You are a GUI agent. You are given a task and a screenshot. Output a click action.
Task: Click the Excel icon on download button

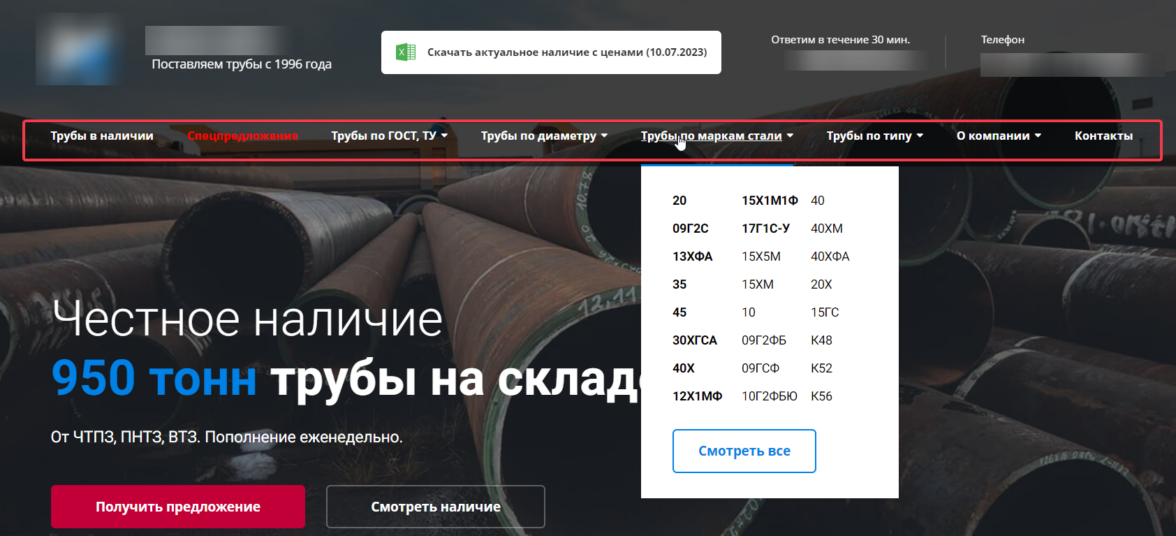(406, 52)
